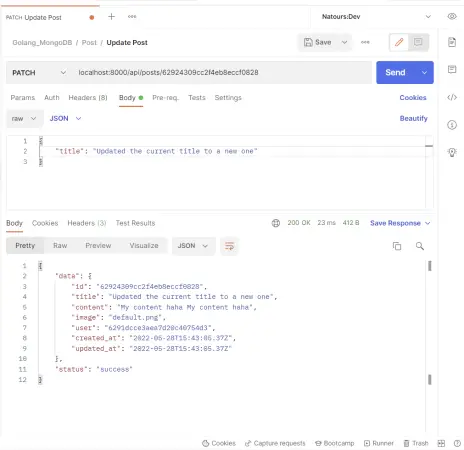Screen dimensions: 464x450
Task: Click the Send button
Action: tap(395, 72)
